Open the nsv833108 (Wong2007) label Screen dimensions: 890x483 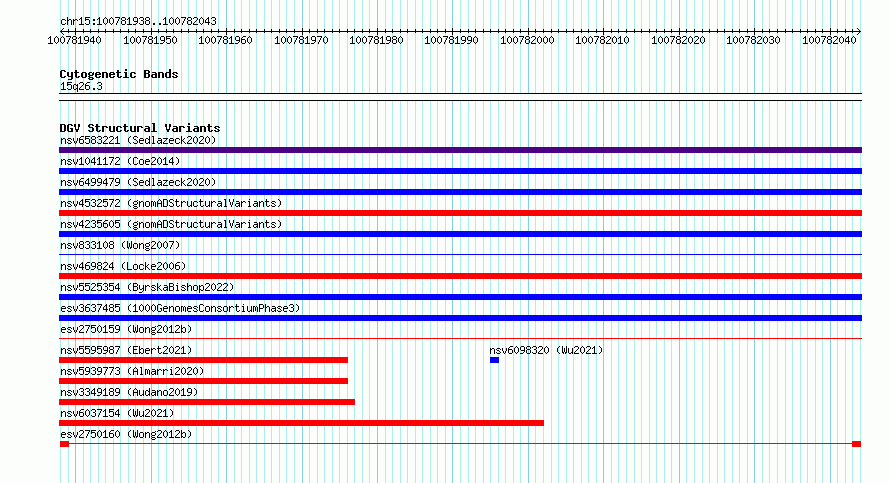tap(120, 245)
